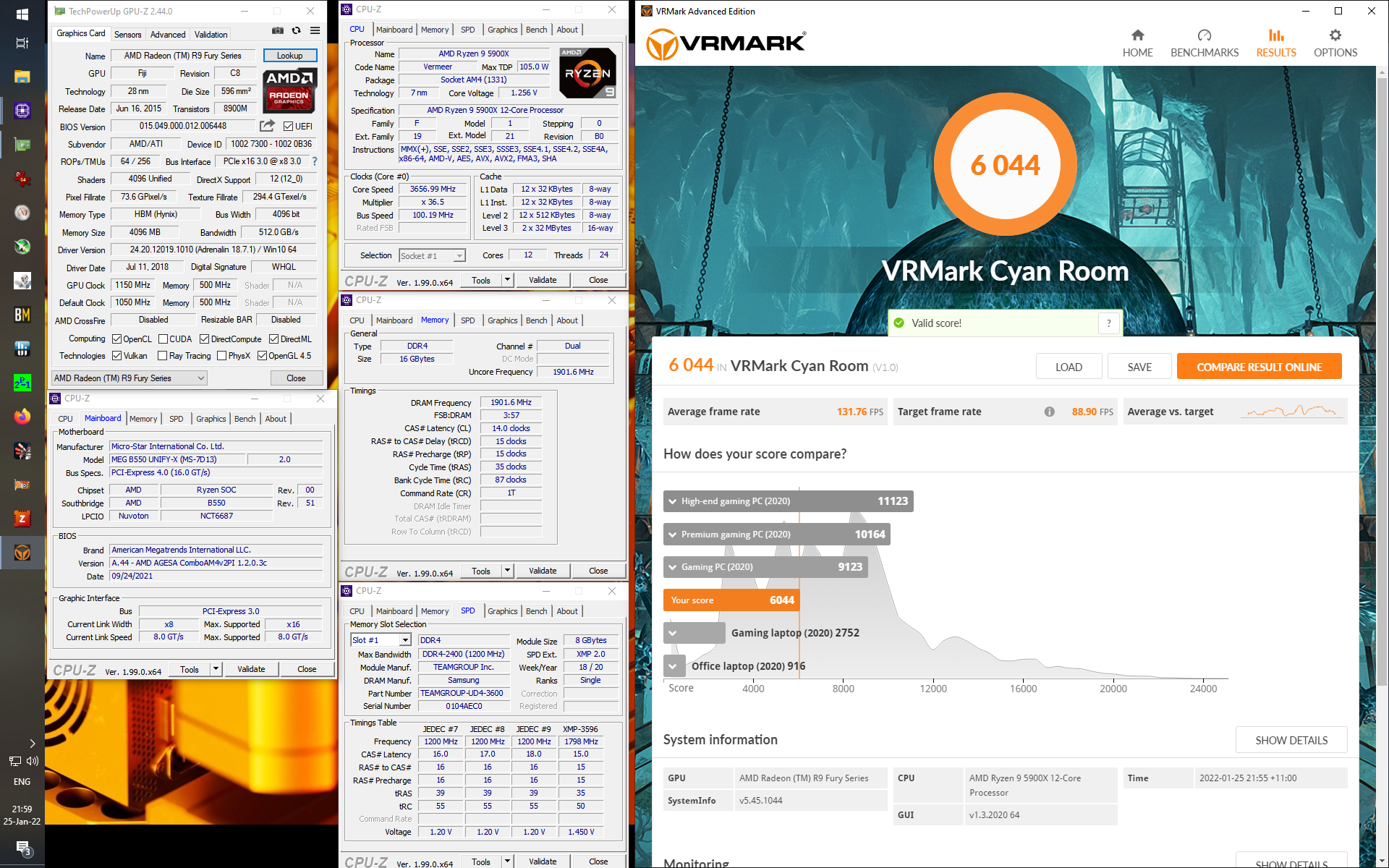Open File Explorer from the taskbar
This screenshot has height=868, width=1389.
click(x=22, y=77)
